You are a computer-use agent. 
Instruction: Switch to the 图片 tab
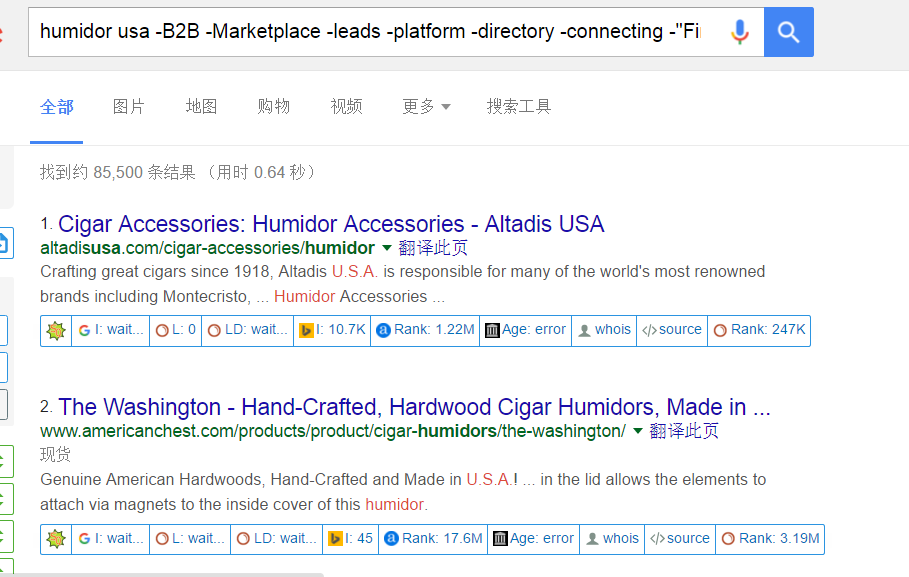[129, 107]
